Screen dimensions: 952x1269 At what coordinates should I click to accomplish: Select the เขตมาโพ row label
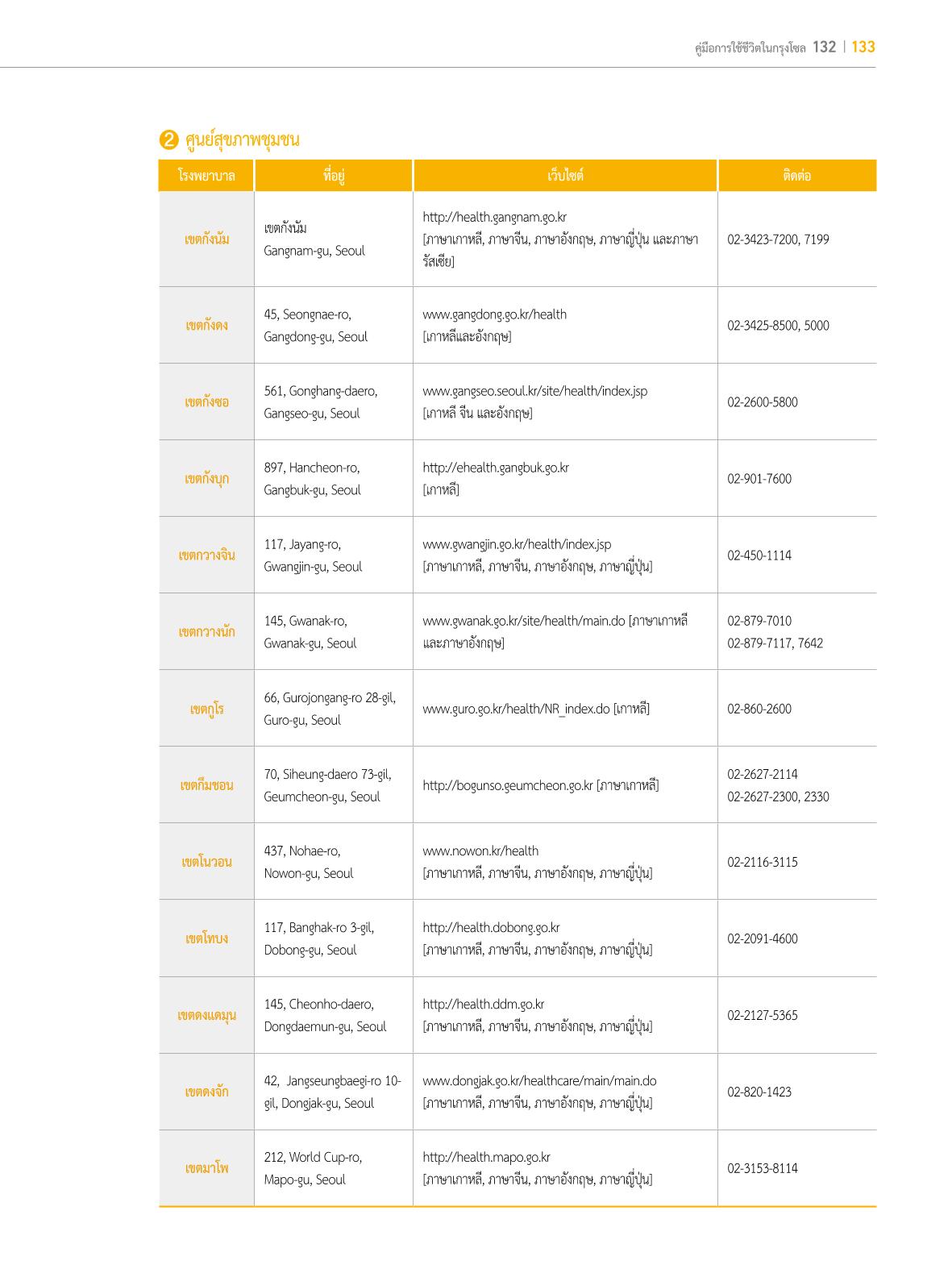pyautogui.click(x=206, y=1168)
